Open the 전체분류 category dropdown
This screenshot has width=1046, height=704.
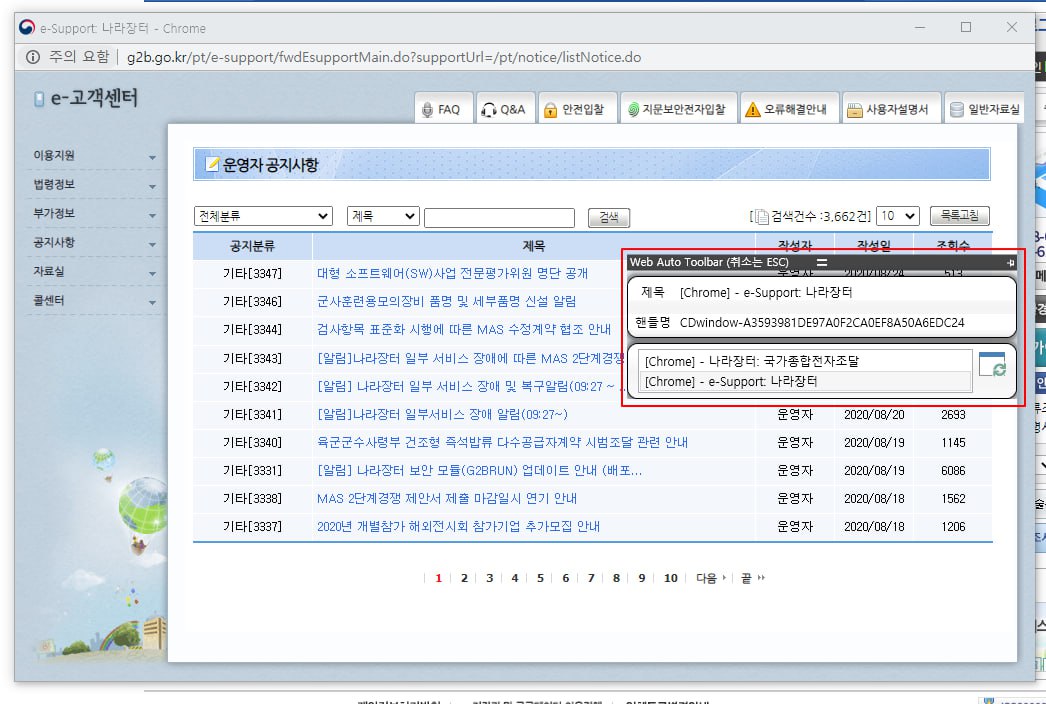tap(263, 216)
